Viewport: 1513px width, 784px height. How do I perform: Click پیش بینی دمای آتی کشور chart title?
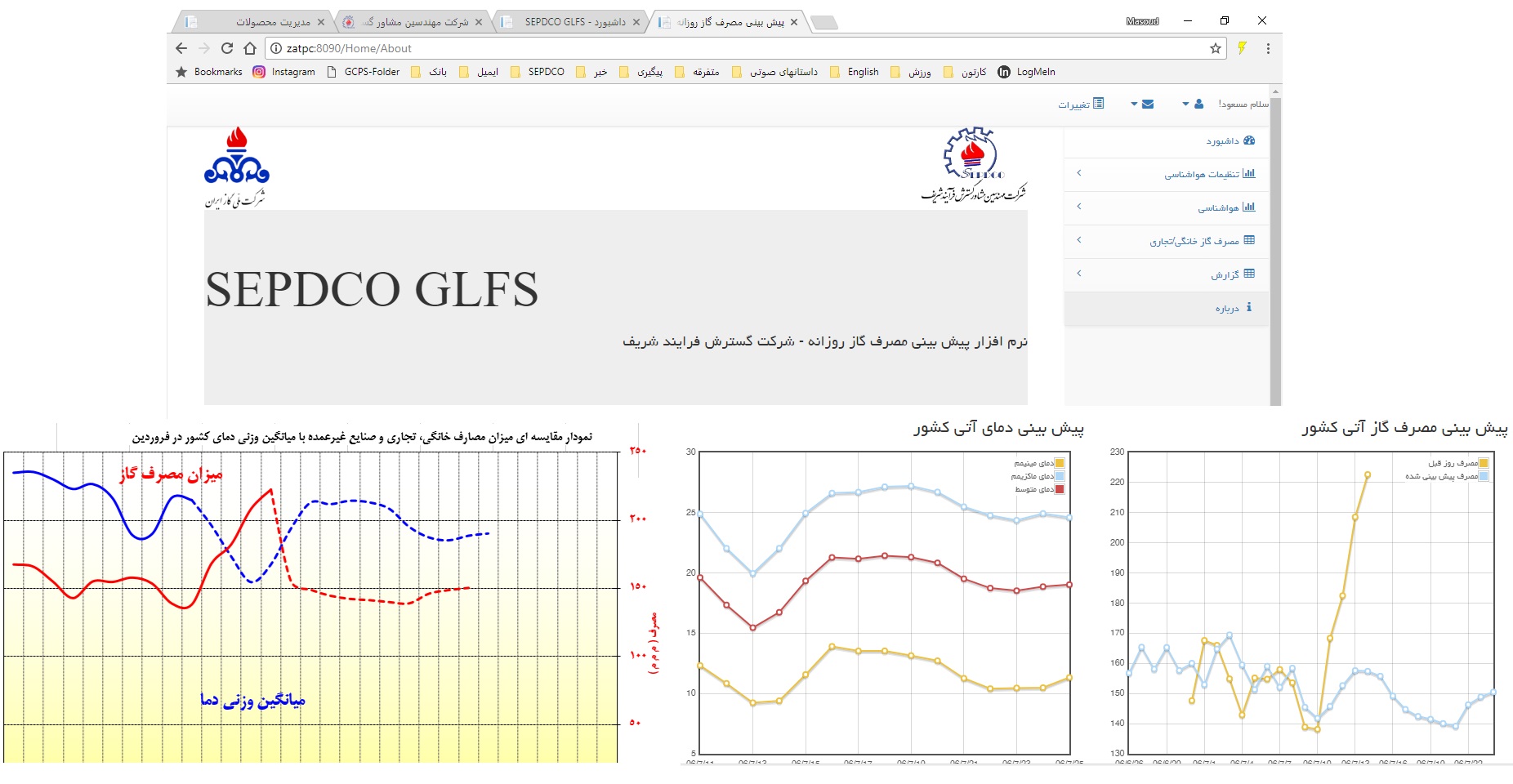[998, 427]
